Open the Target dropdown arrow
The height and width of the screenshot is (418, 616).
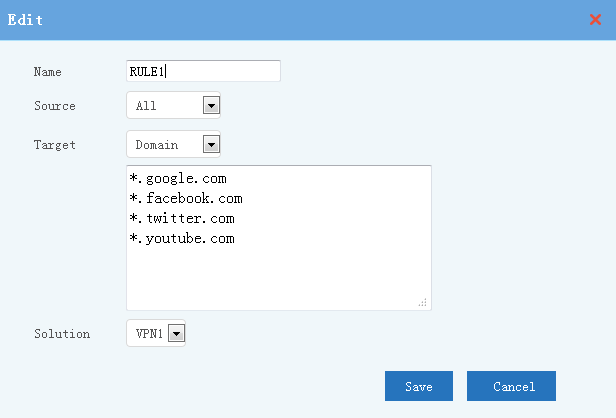click(x=211, y=144)
